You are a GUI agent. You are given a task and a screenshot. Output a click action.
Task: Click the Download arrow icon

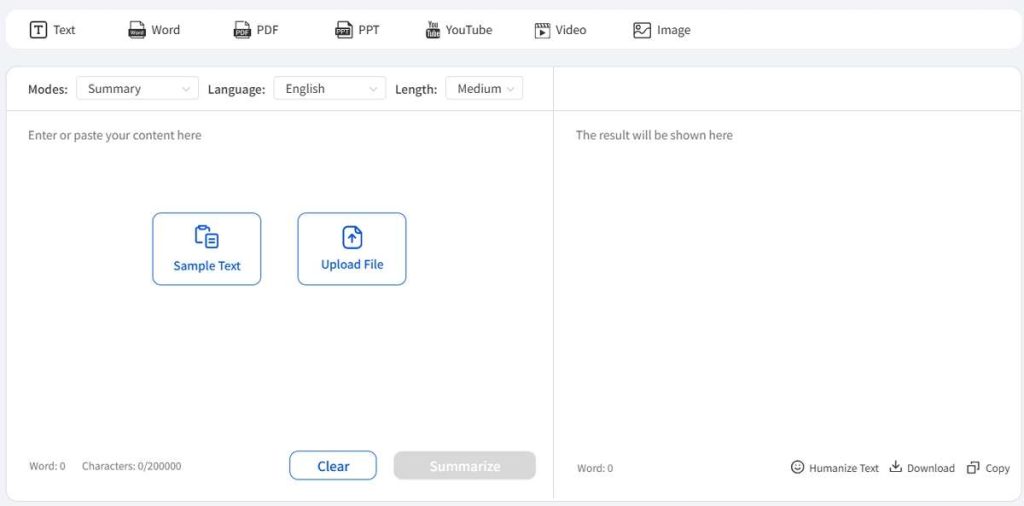tap(895, 466)
